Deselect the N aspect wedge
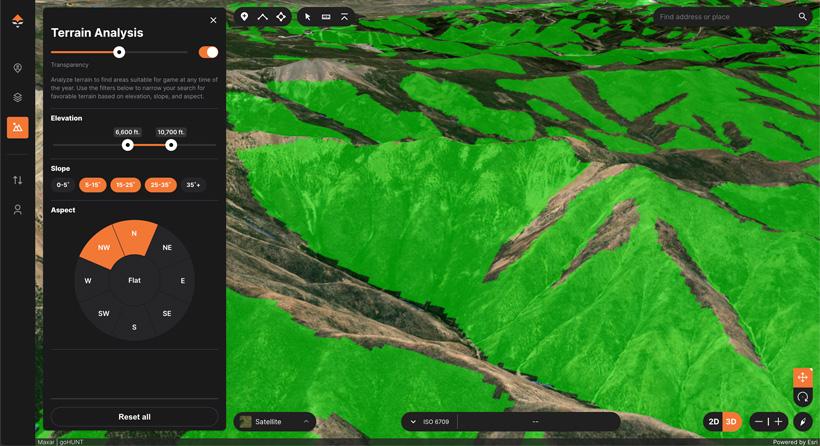This screenshot has height=446, width=820. point(135,236)
